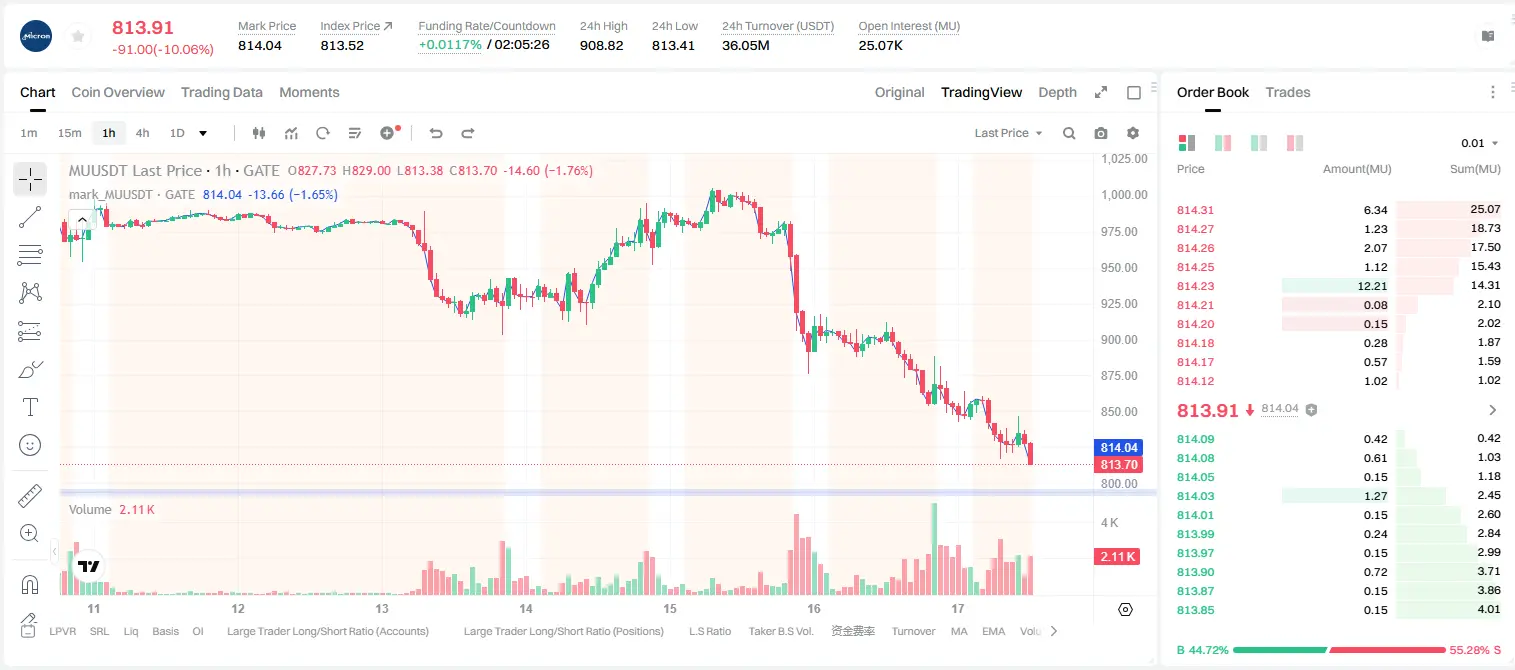
Task: Select the text annotation tool
Action: tap(30, 407)
